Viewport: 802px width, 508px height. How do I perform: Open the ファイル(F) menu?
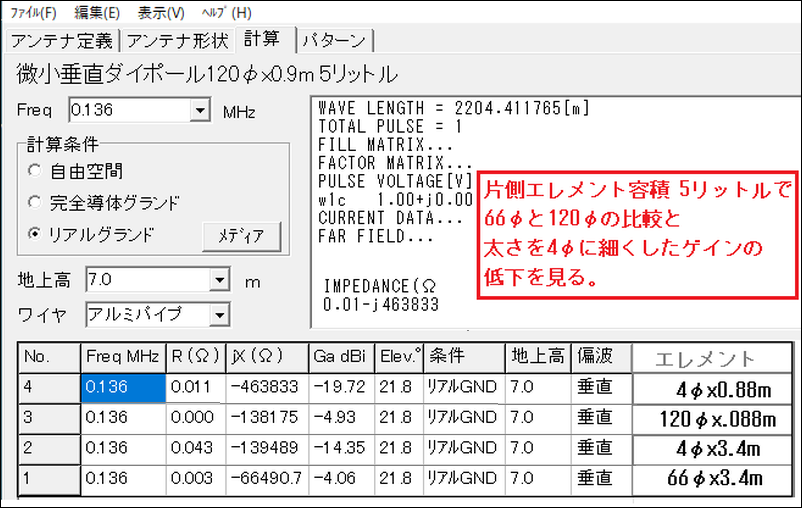pyautogui.click(x=33, y=13)
